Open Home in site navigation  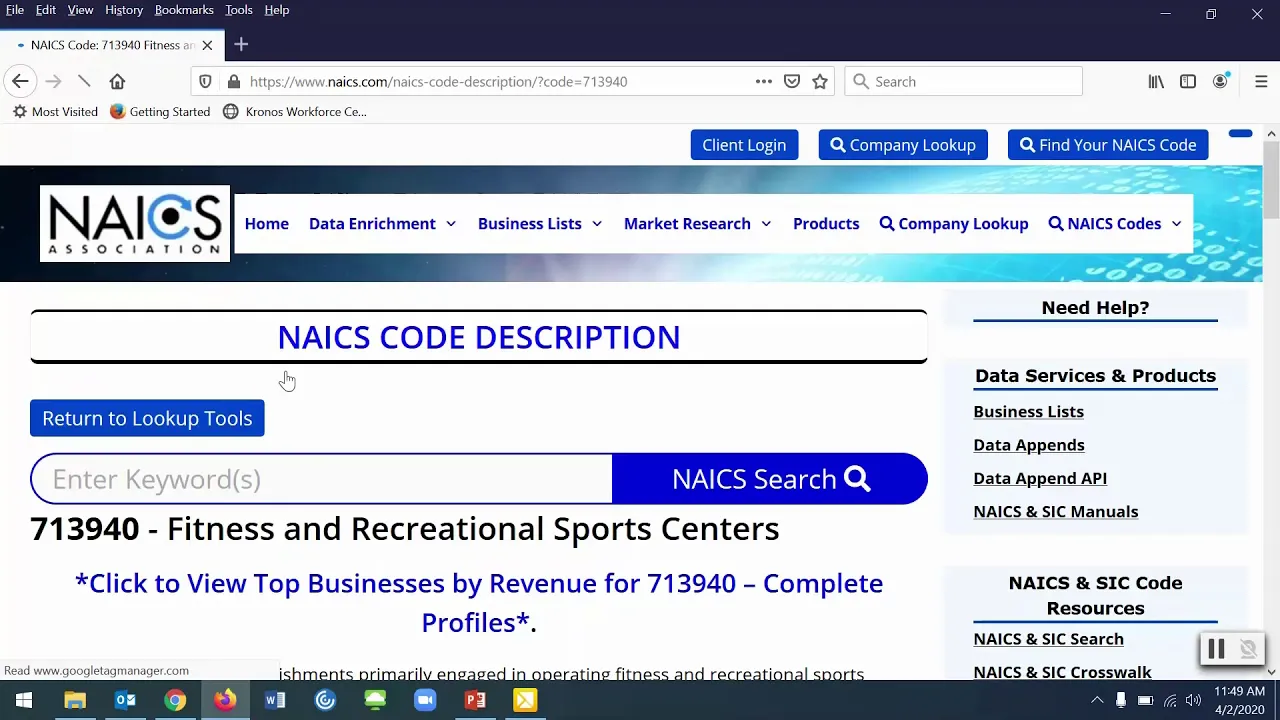[267, 224]
